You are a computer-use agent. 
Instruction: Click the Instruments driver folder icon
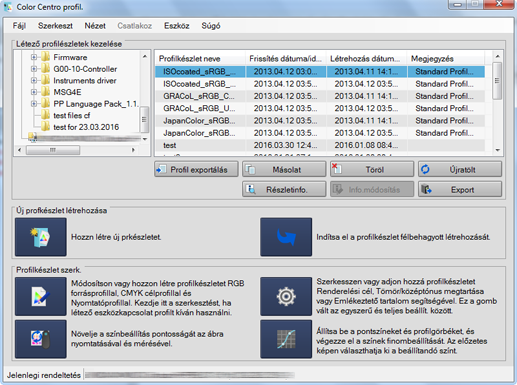[x=45, y=80]
